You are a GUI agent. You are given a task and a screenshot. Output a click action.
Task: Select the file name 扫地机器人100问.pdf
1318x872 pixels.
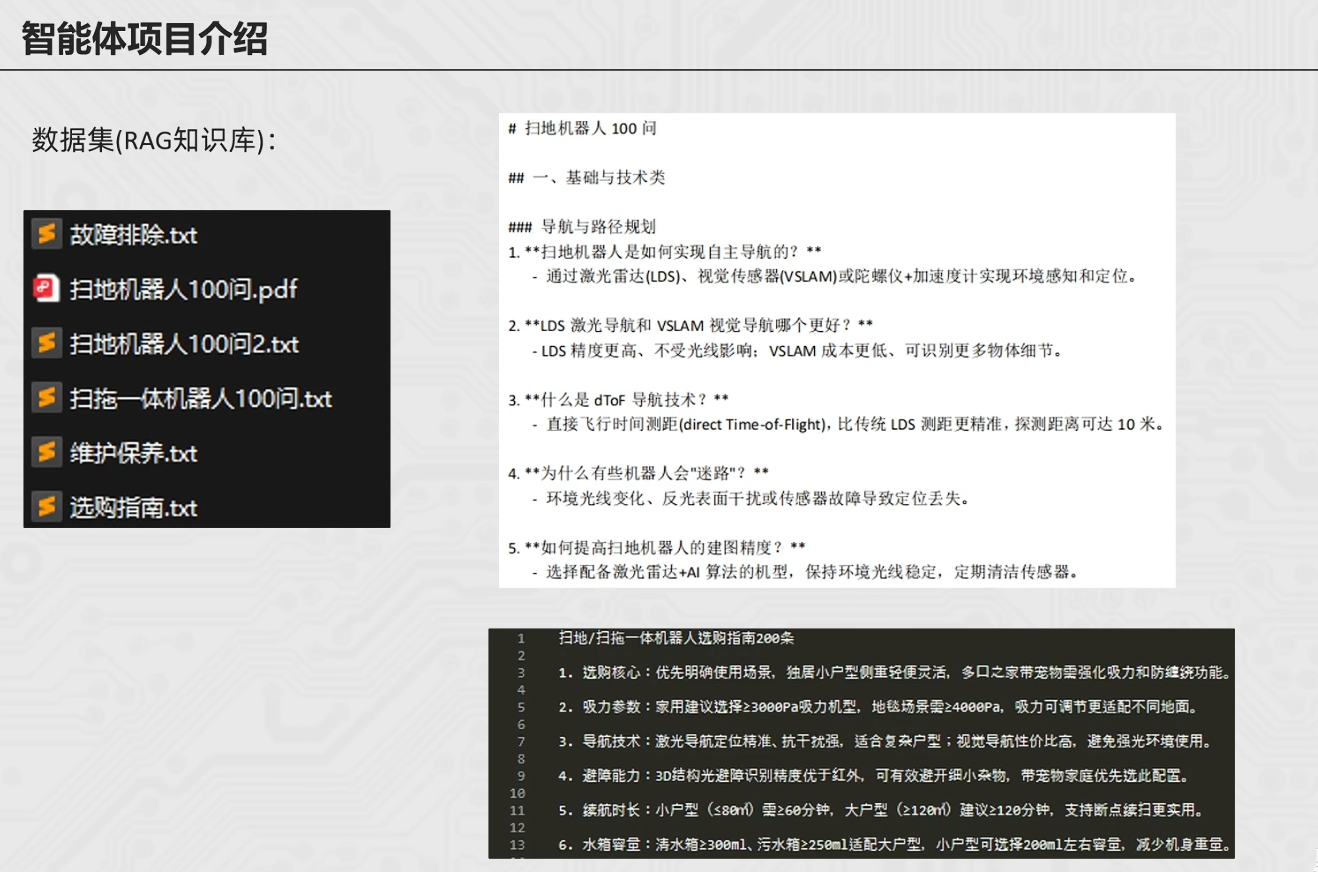[183, 290]
